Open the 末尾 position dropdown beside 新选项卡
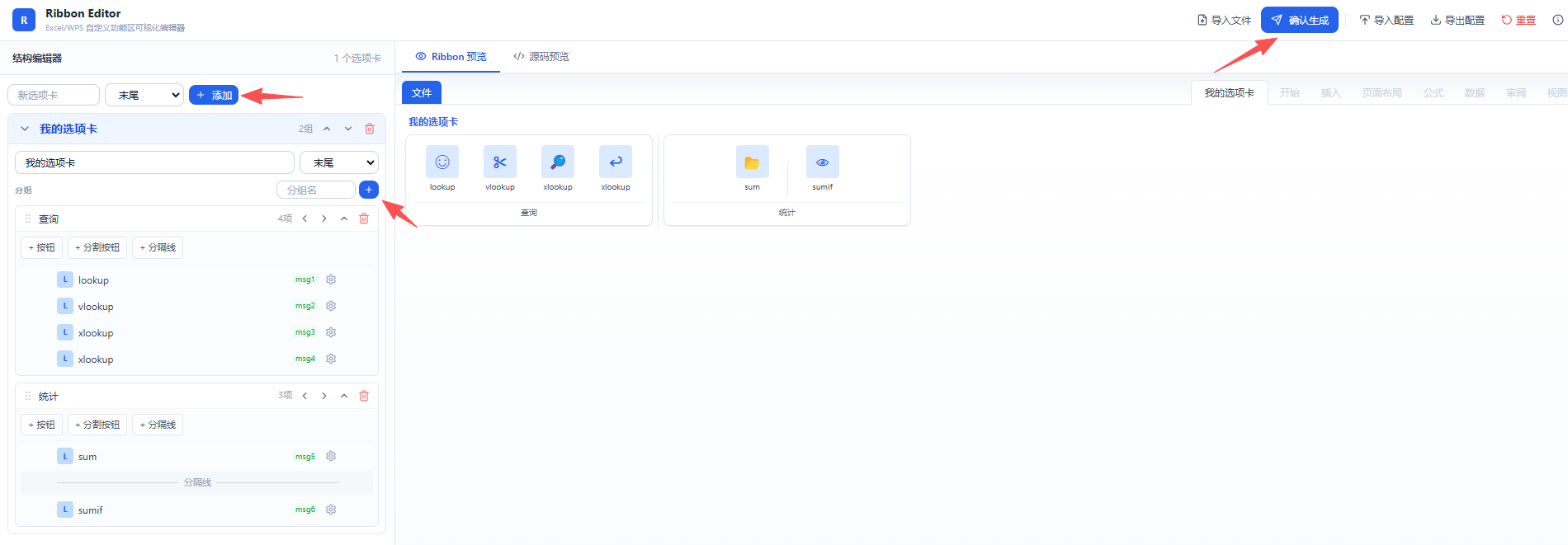Image resolution: width=1568 pixels, height=545 pixels. pos(144,95)
